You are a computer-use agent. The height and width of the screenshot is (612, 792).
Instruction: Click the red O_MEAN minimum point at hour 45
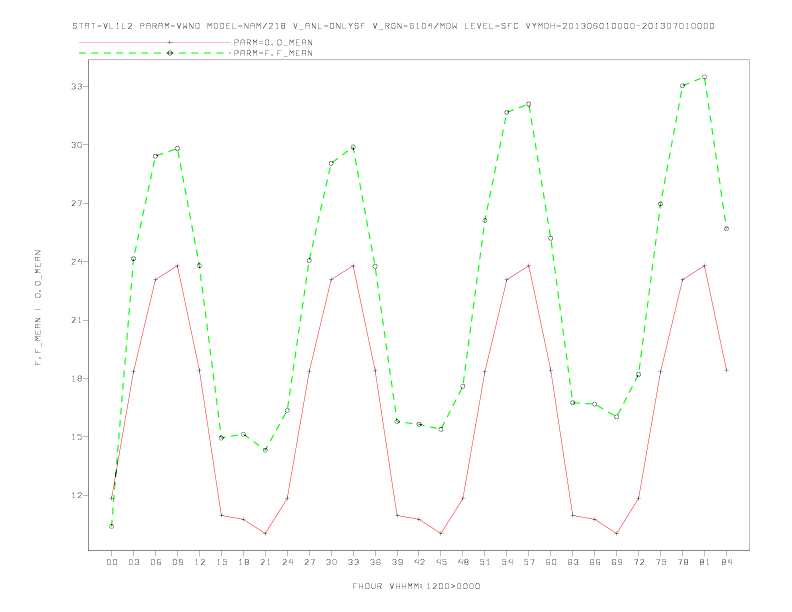coord(441,533)
